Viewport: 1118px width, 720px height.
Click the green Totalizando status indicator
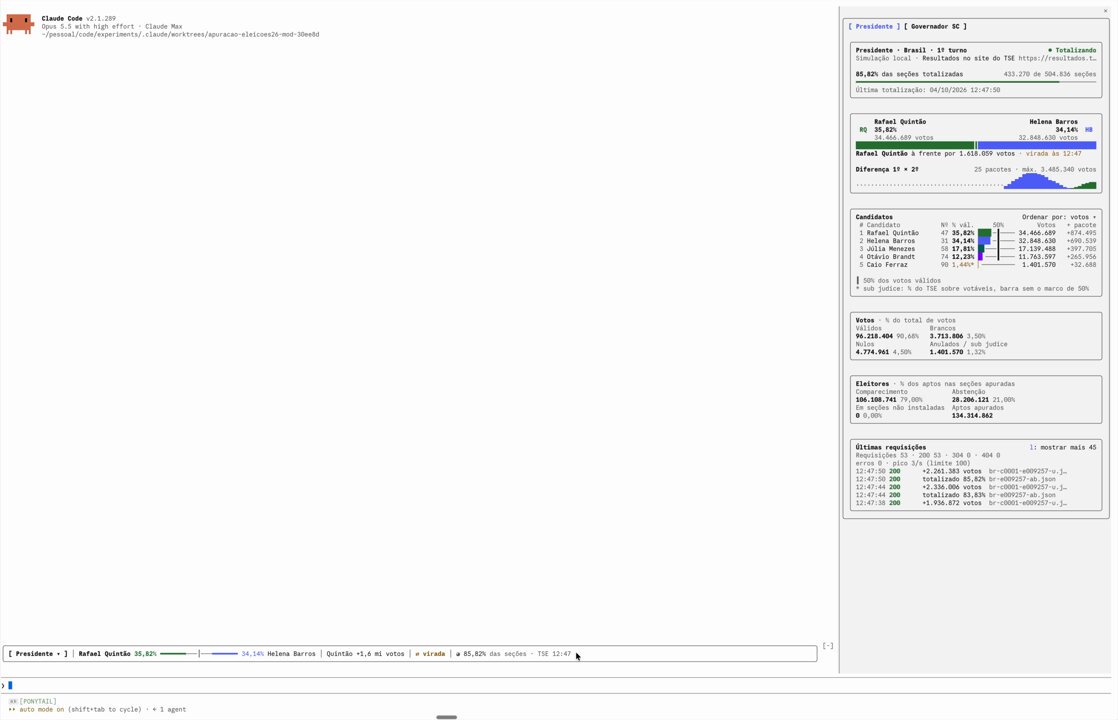[1072, 51]
